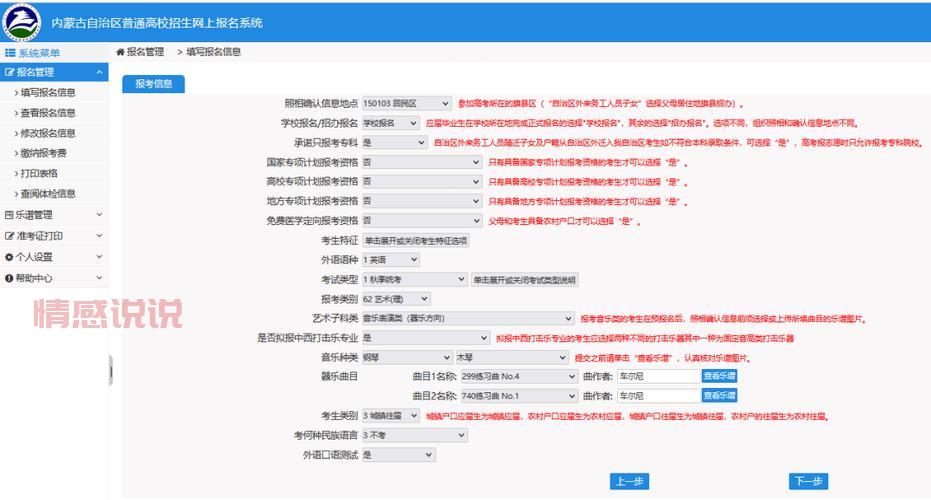Open 打印表格 in the sidebar
Image resolution: width=931 pixels, height=500 pixels.
pyautogui.click(x=39, y=173)
